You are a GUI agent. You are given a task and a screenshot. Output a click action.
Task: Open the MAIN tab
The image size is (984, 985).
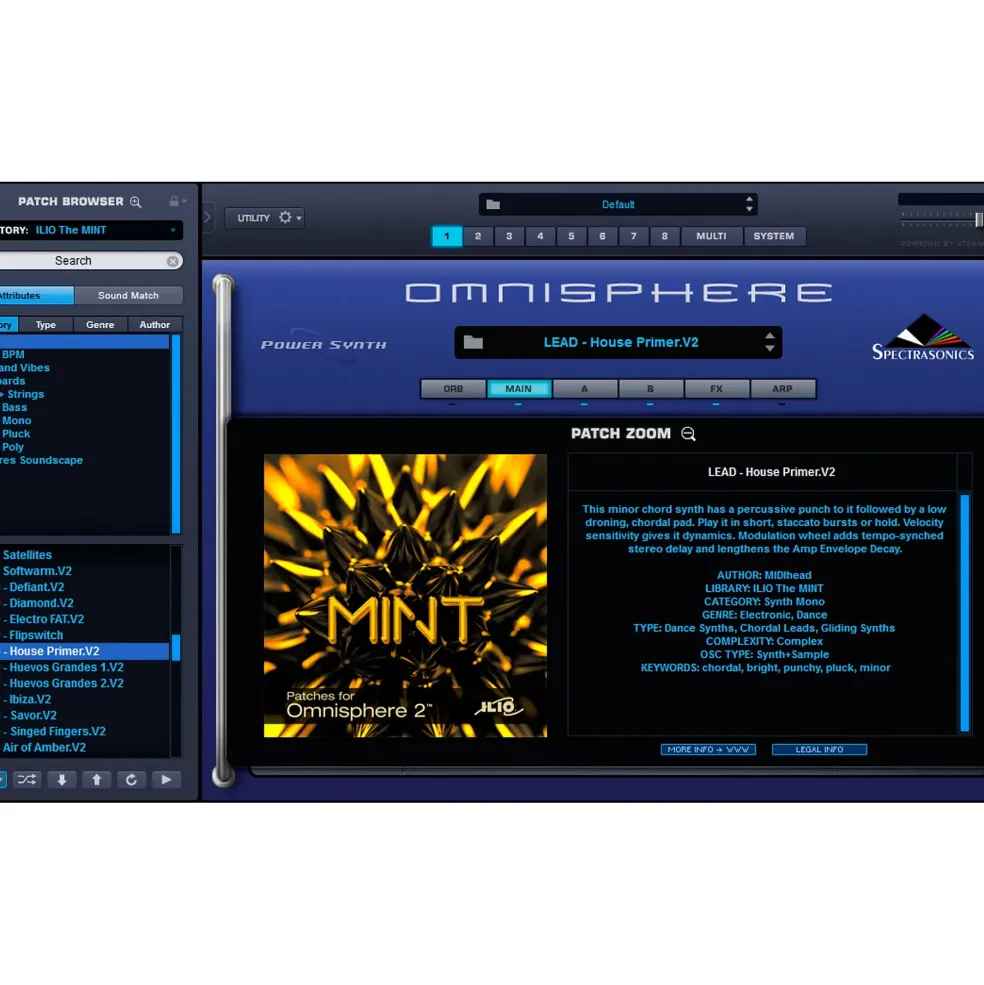(518, 389)
